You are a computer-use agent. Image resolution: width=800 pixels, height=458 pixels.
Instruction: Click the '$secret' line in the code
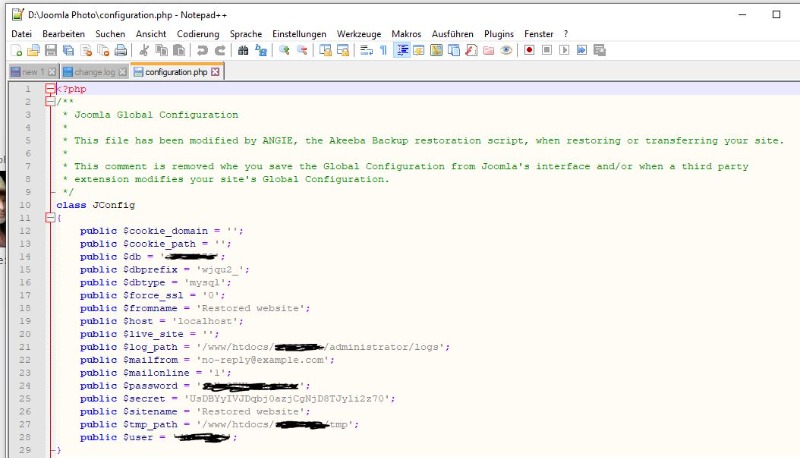[237, 399]
